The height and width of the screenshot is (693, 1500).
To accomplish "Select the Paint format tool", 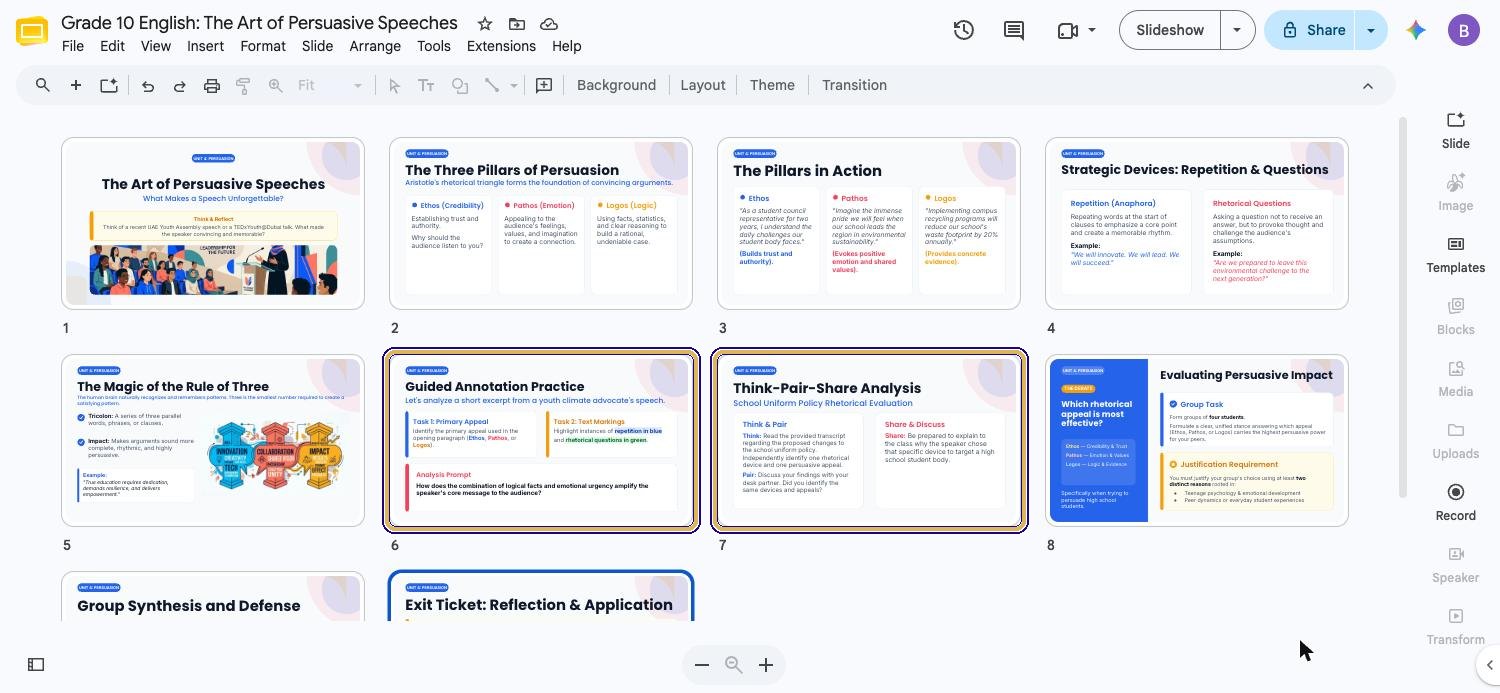I will pos(243,85).
